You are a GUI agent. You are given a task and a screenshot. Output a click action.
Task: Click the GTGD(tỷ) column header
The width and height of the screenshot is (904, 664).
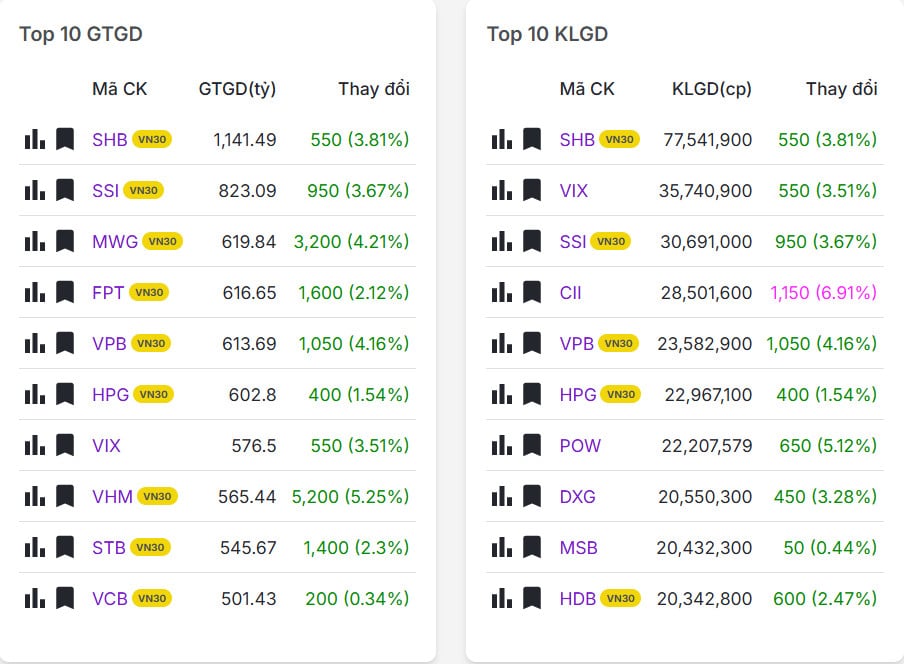pyautogui.click(x=237, y=89)
